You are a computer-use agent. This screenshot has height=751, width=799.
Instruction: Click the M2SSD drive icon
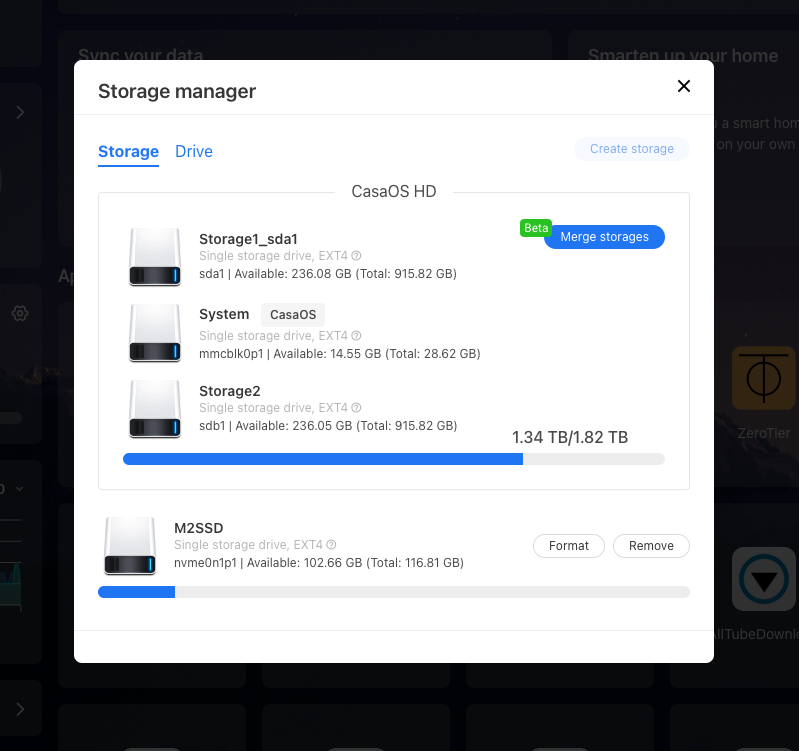[130, 546]
